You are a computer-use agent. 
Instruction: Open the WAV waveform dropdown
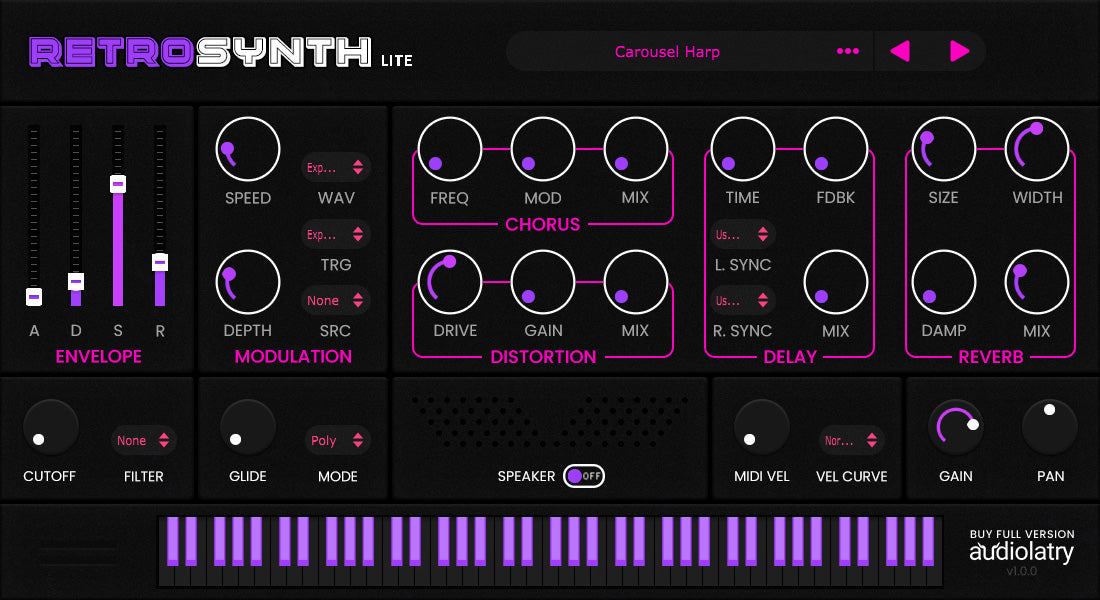(336, 167)
